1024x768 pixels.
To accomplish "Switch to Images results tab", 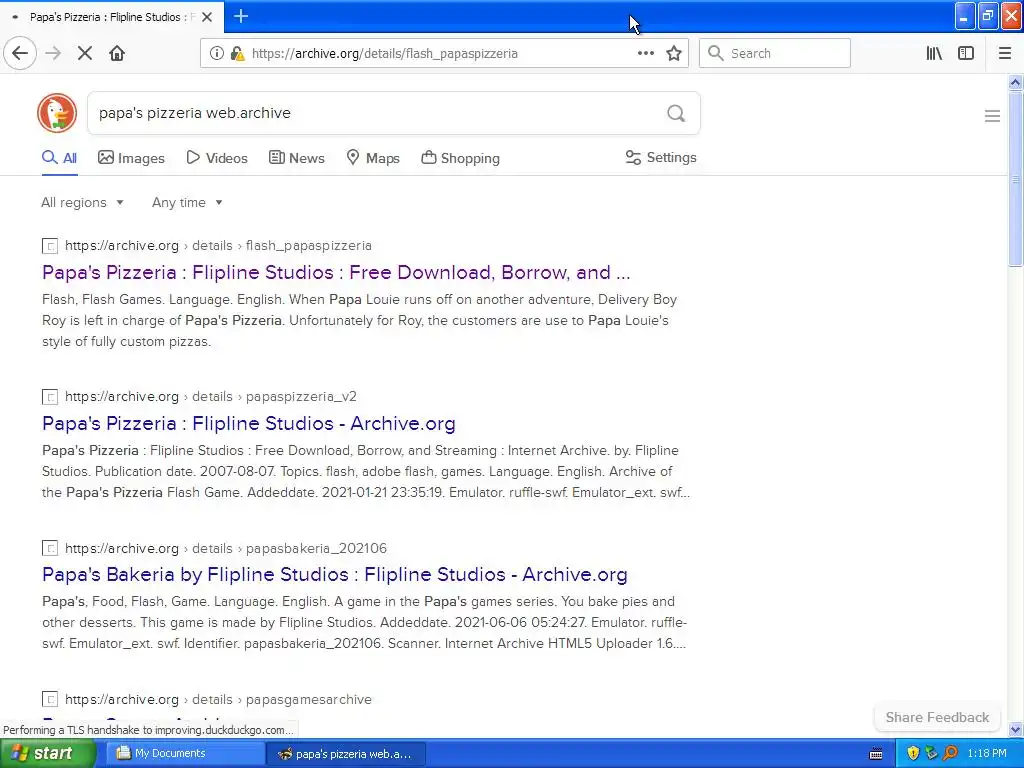I will point(131,158).
